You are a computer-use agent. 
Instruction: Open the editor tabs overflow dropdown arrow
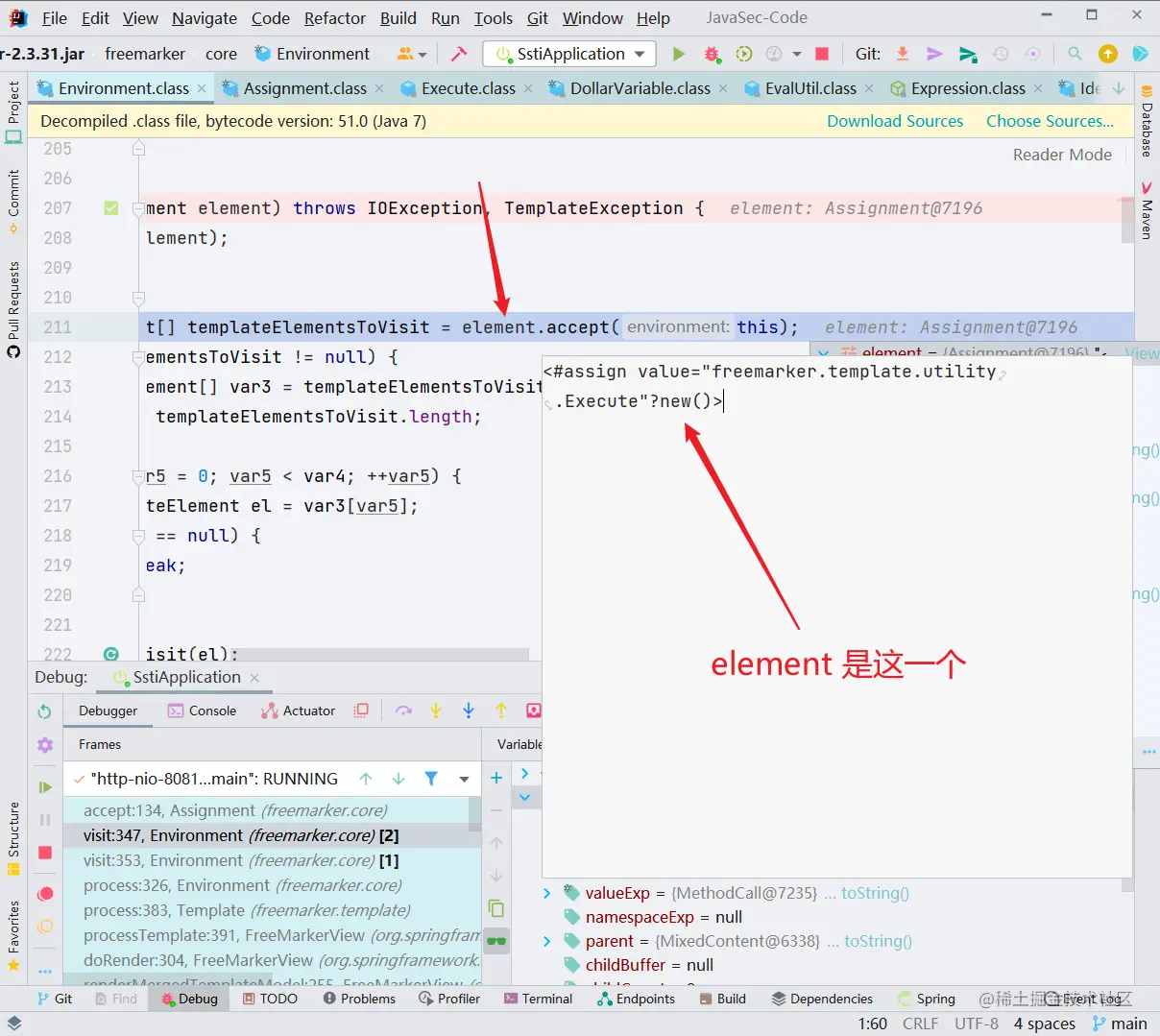[x=1119, y=88]
